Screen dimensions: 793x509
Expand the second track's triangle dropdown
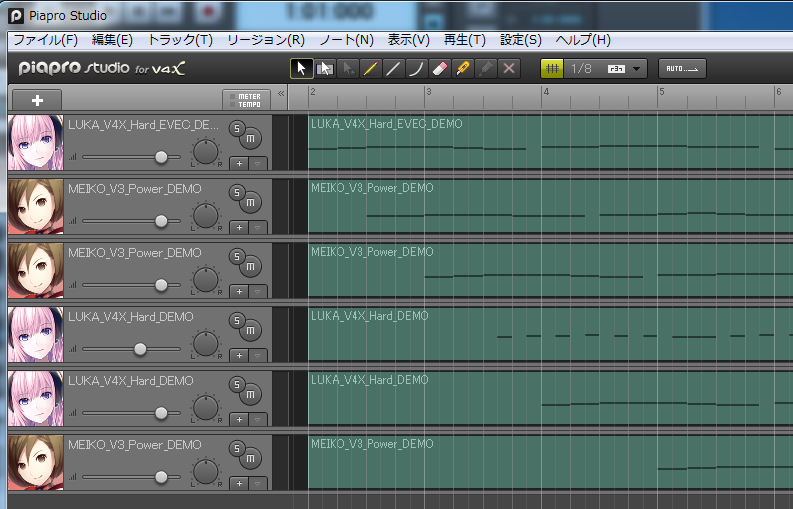258,227
